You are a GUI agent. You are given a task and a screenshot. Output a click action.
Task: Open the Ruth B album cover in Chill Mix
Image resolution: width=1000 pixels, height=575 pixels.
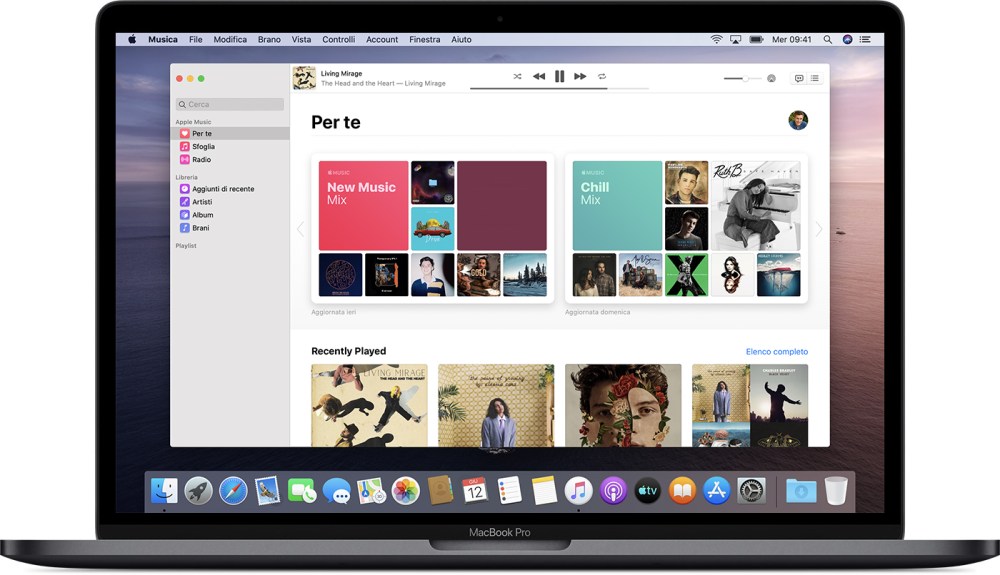pos(756,205)
